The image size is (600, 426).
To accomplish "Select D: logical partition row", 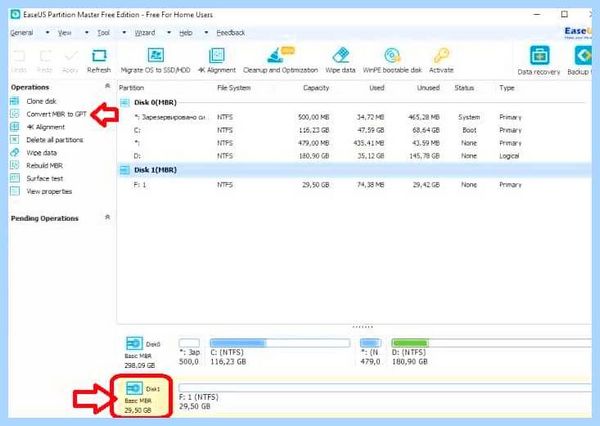I will 354,156.
